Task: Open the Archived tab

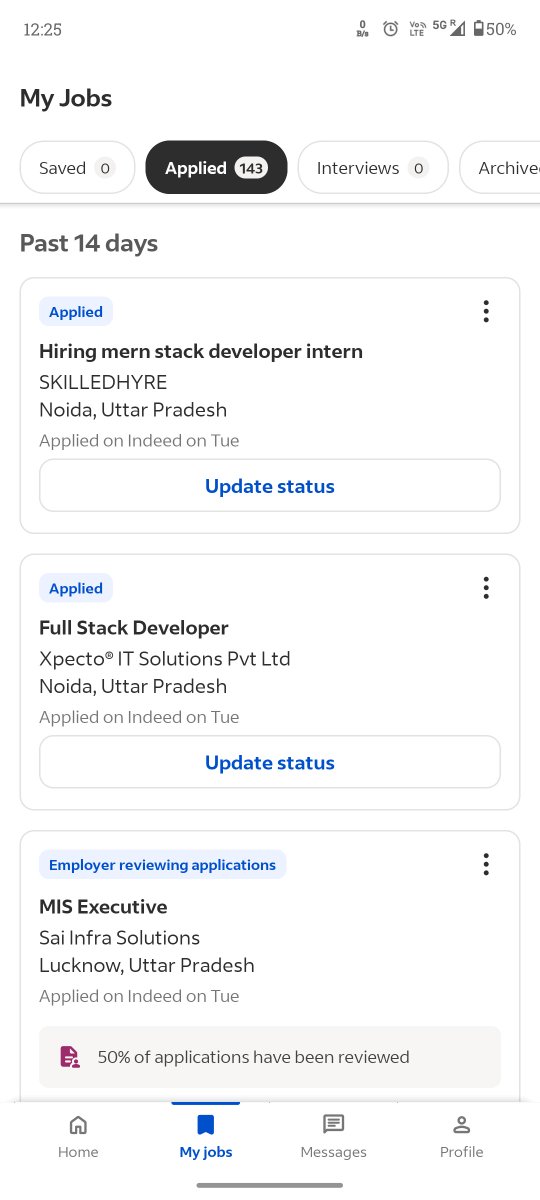Action: (500, 168)
